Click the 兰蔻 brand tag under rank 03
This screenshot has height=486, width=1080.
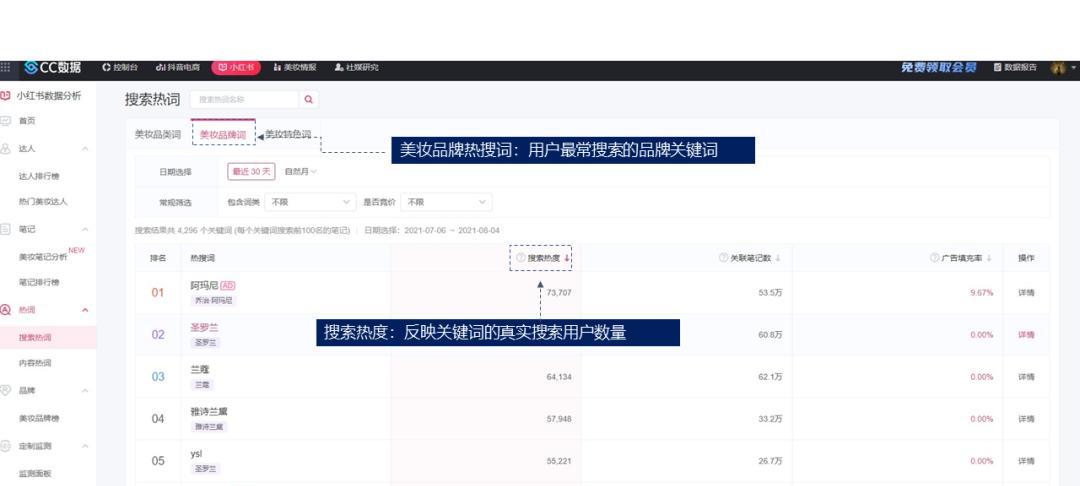click(202, 385)
